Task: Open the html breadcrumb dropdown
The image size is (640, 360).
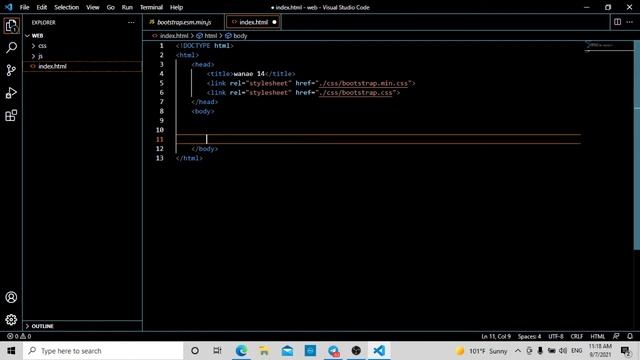Action: pyautogui.click(x=207, y=36)
